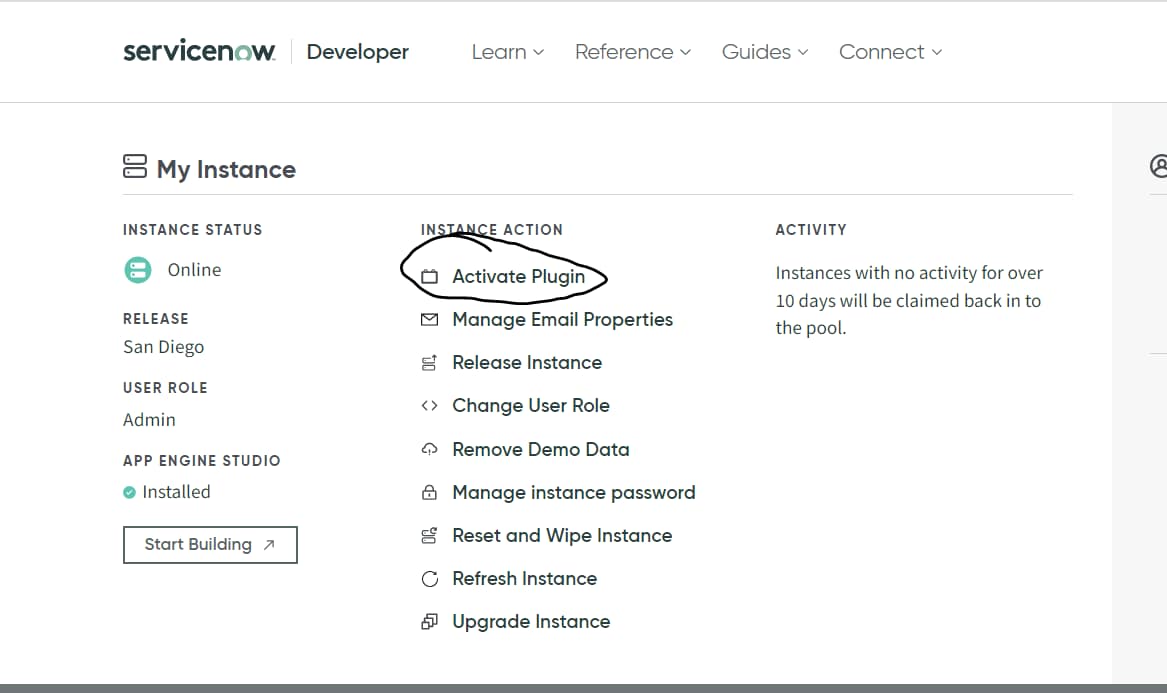Click the RELEASE label
Image resolution: width=1167 pixels, height=693 pixels.
pyautogui.click(x=156, y=319)
